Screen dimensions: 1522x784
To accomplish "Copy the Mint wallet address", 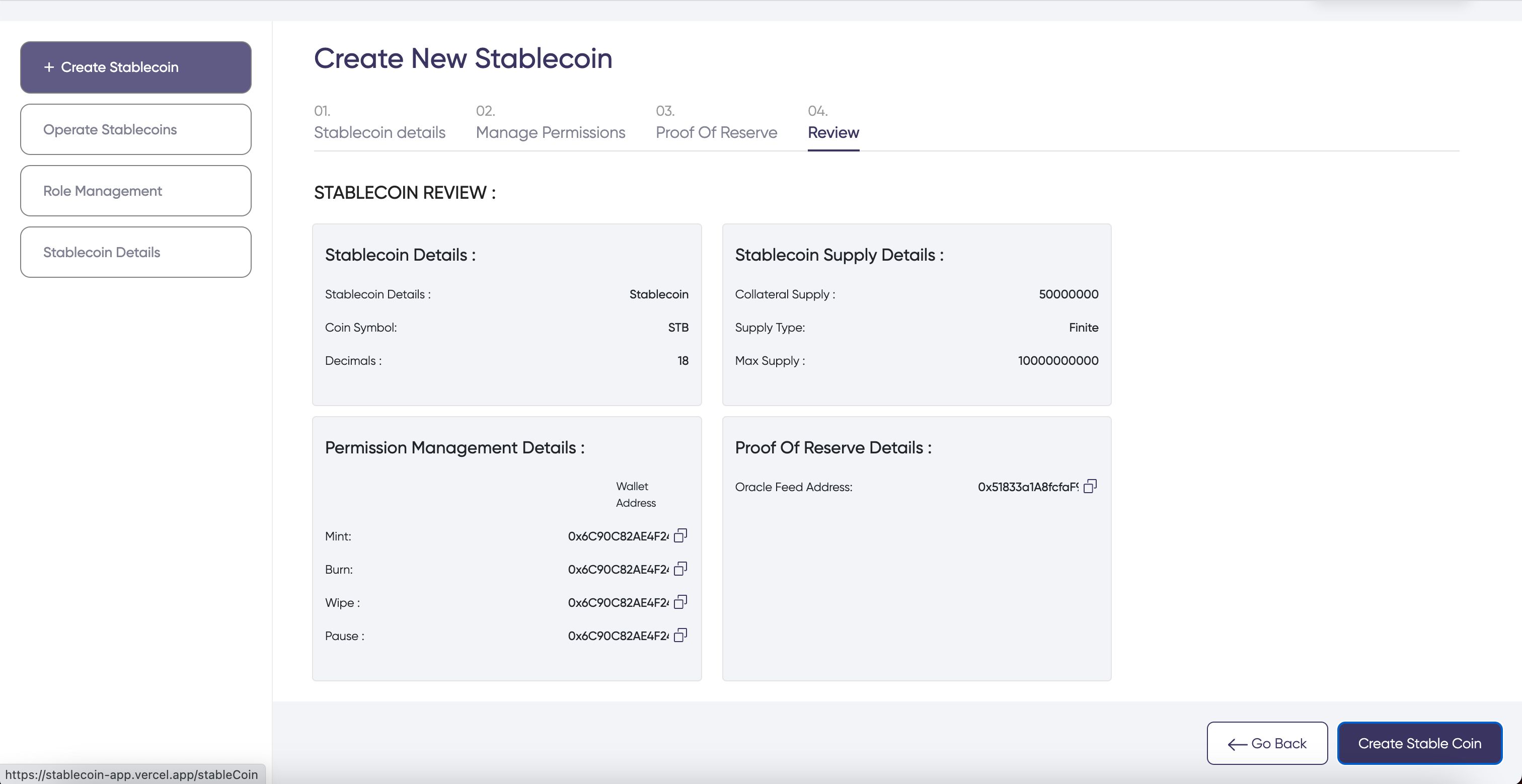I will click(680, 535).
